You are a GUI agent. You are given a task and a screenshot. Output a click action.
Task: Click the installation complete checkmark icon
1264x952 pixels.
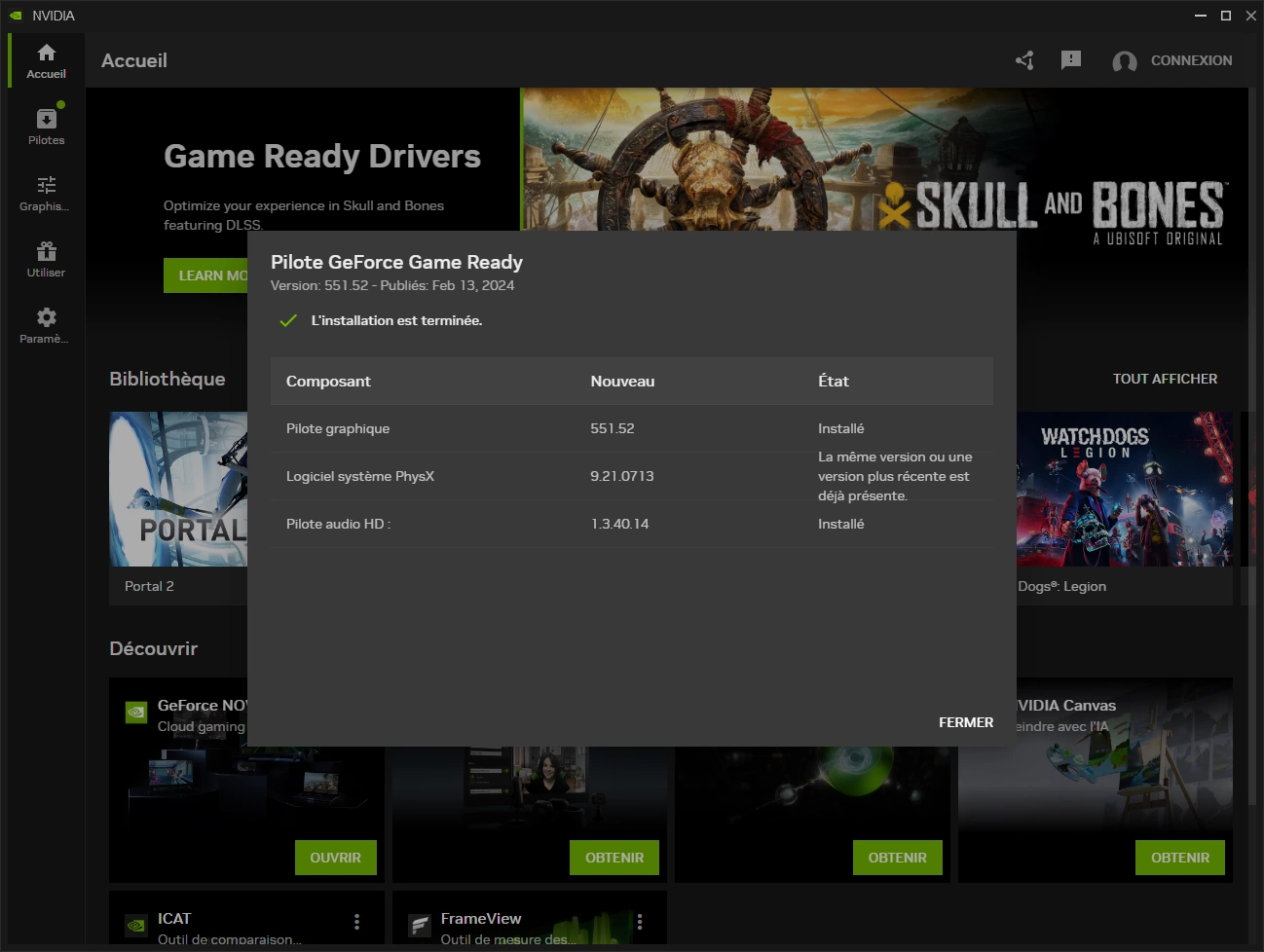[x=288, y=320]
